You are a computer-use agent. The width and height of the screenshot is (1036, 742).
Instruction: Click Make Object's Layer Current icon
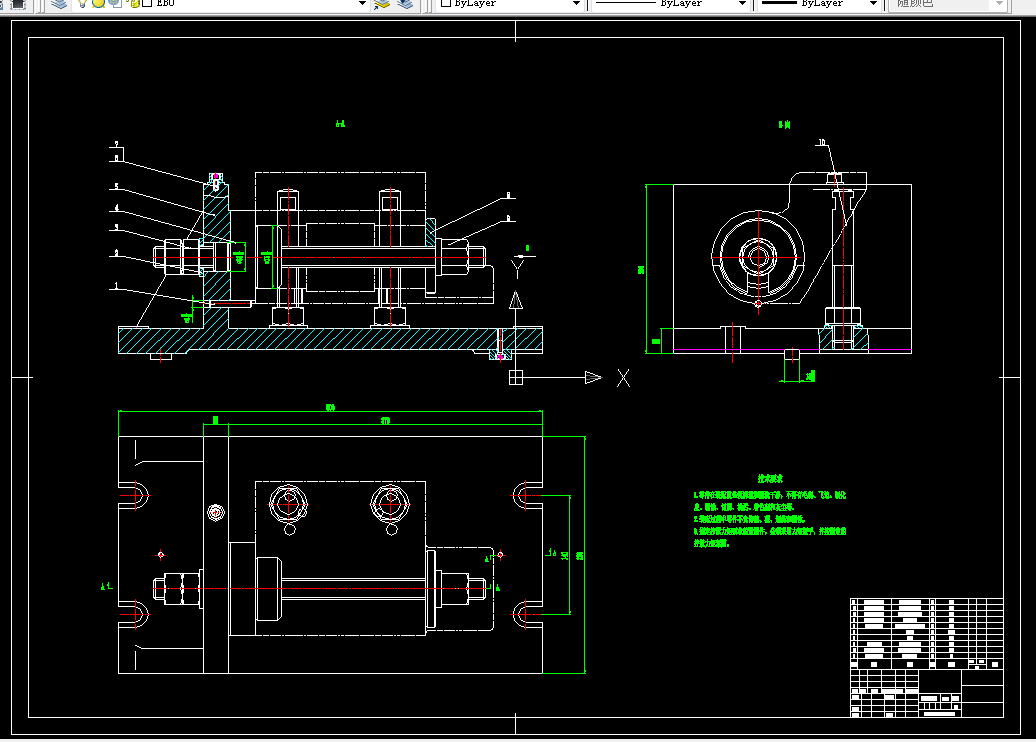[x=382, y=4]
